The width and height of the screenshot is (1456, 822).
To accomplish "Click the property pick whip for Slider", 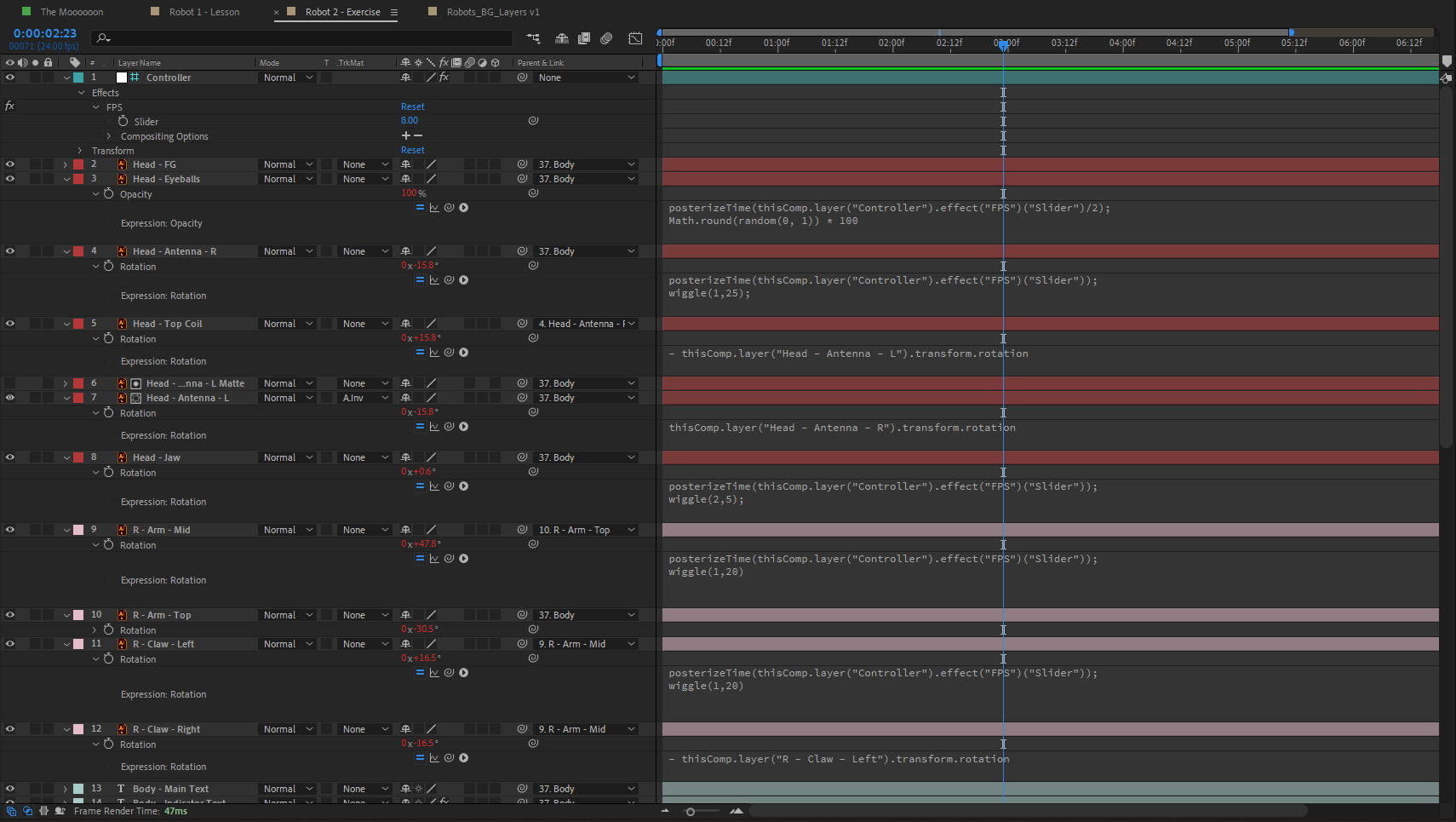I will click(x=533, y=121).
